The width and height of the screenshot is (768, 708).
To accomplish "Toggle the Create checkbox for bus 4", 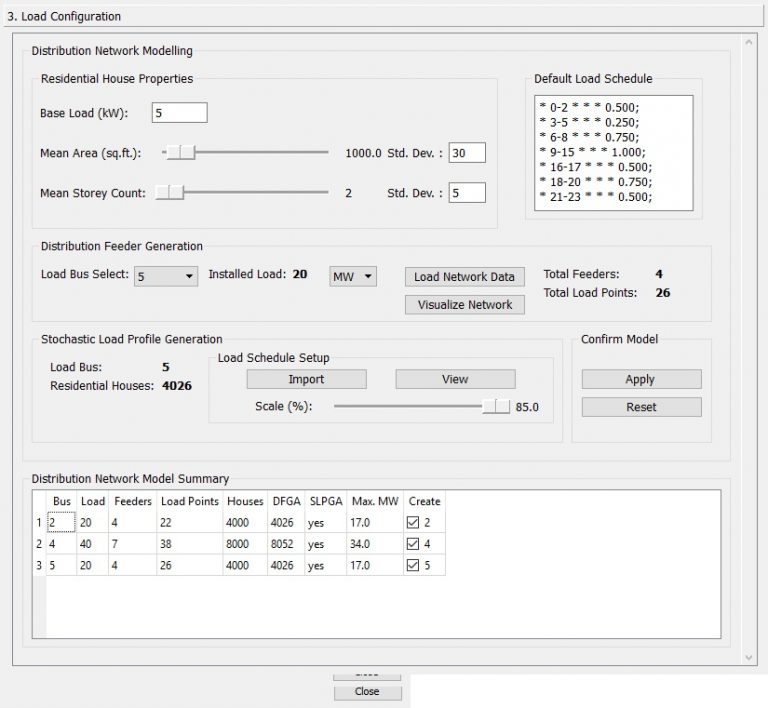I will [413, 543].
